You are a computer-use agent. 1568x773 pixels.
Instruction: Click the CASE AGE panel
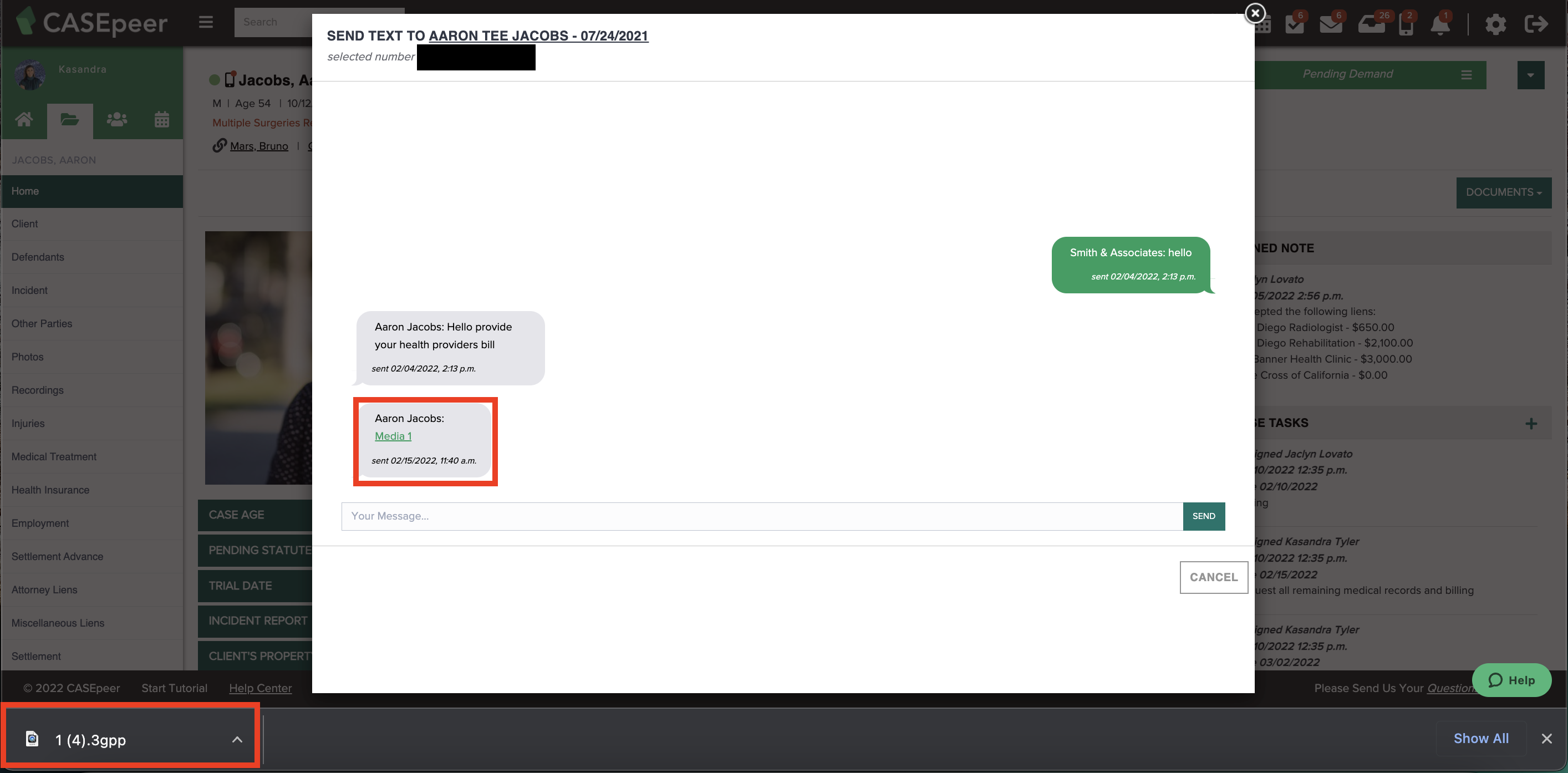point(254,515)
